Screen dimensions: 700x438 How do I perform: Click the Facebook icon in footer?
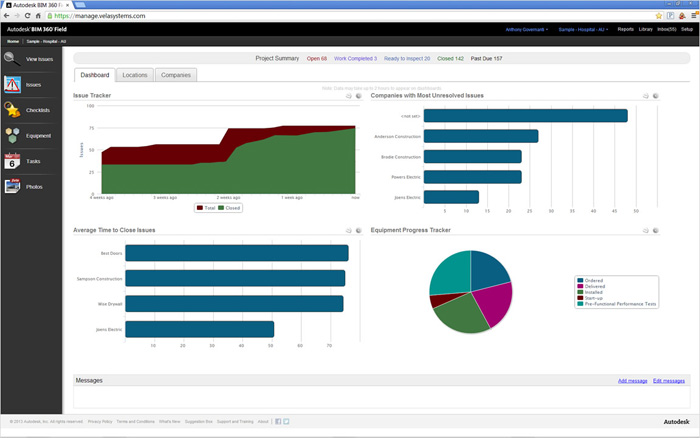(x=278, y=422)
